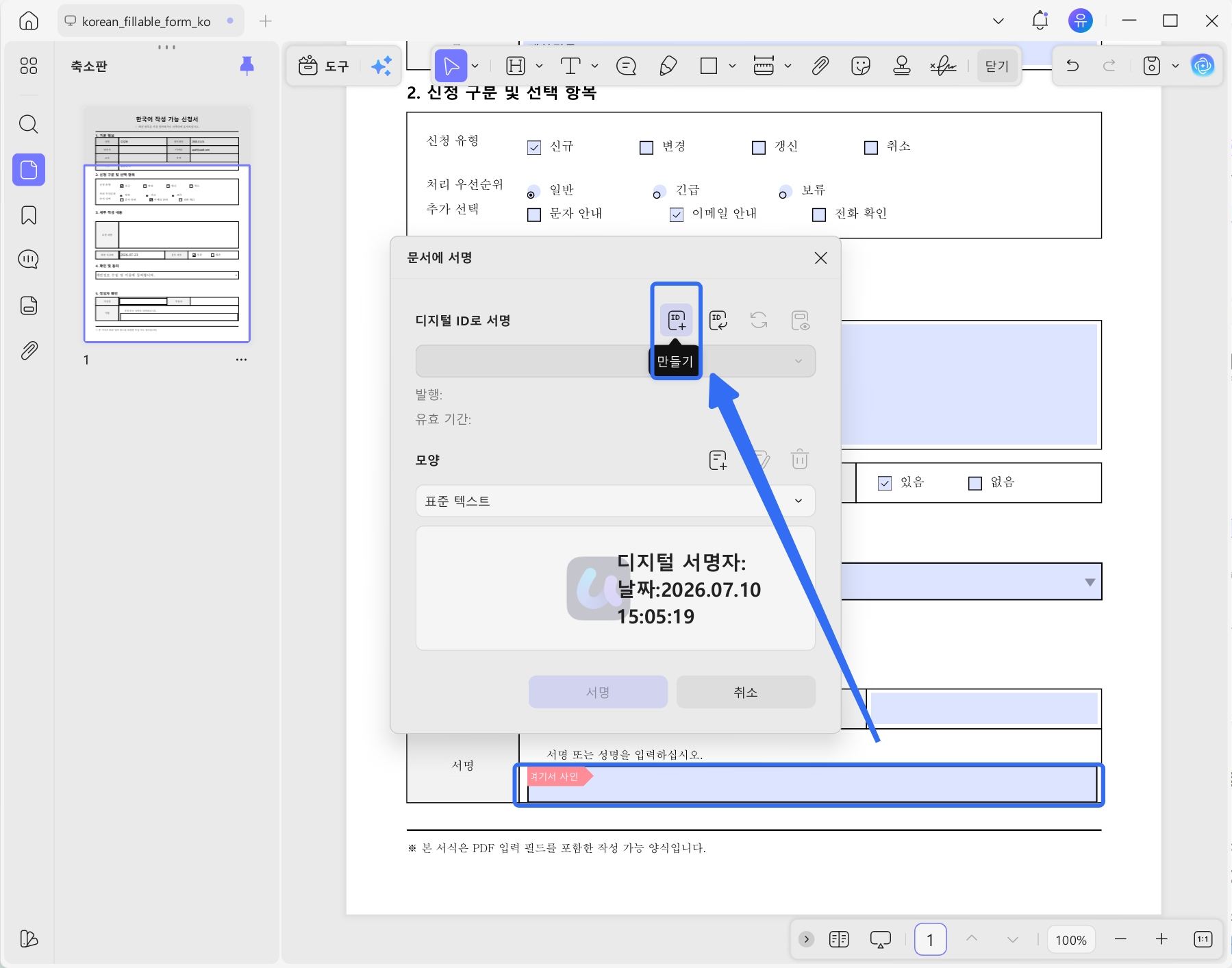Open the notifications bell
1232x968 pixels.
tap(1040, 21)
